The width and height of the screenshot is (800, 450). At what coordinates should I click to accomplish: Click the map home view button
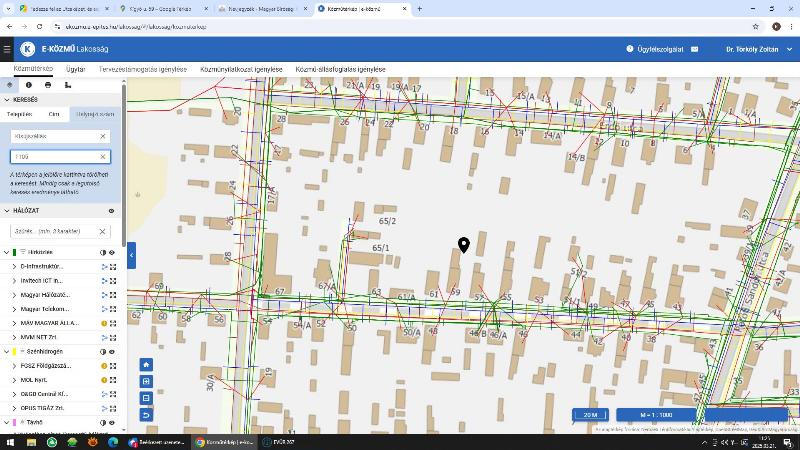point(146,364)
